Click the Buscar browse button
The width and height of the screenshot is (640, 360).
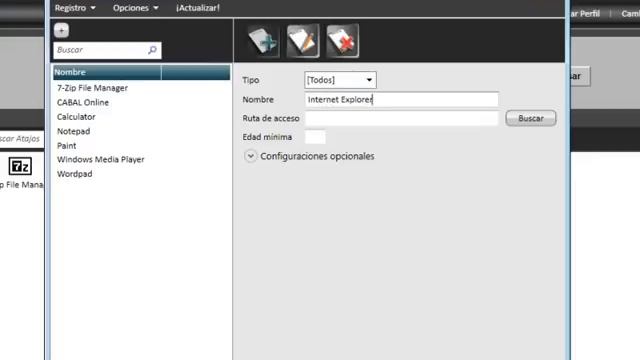click(x=531, y=118)
